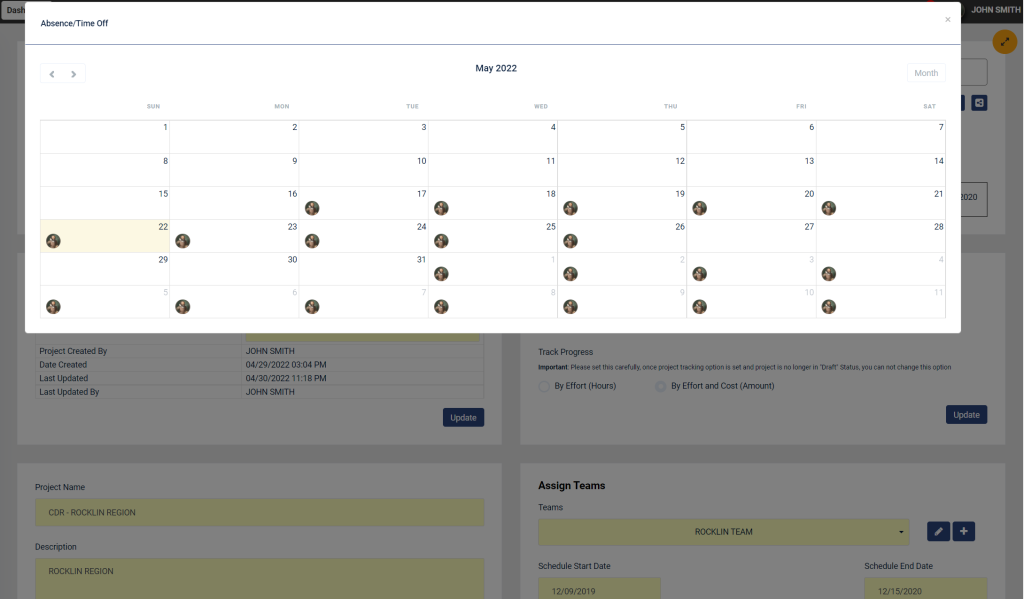Open avatar on May 24
The width and height of the screenshot is (1024, 599).
312,241
